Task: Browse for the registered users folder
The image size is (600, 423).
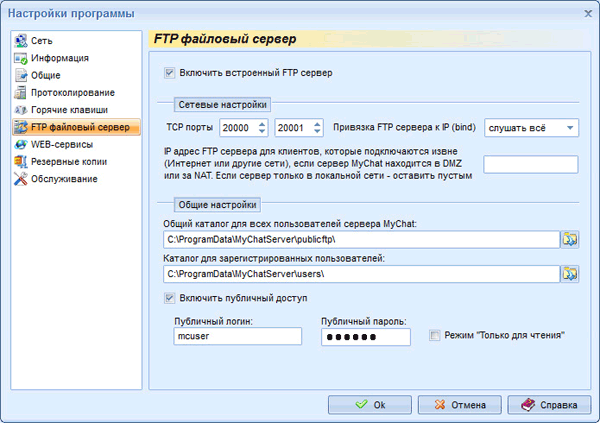Action: pyautogui.click(x=570, y=273)
